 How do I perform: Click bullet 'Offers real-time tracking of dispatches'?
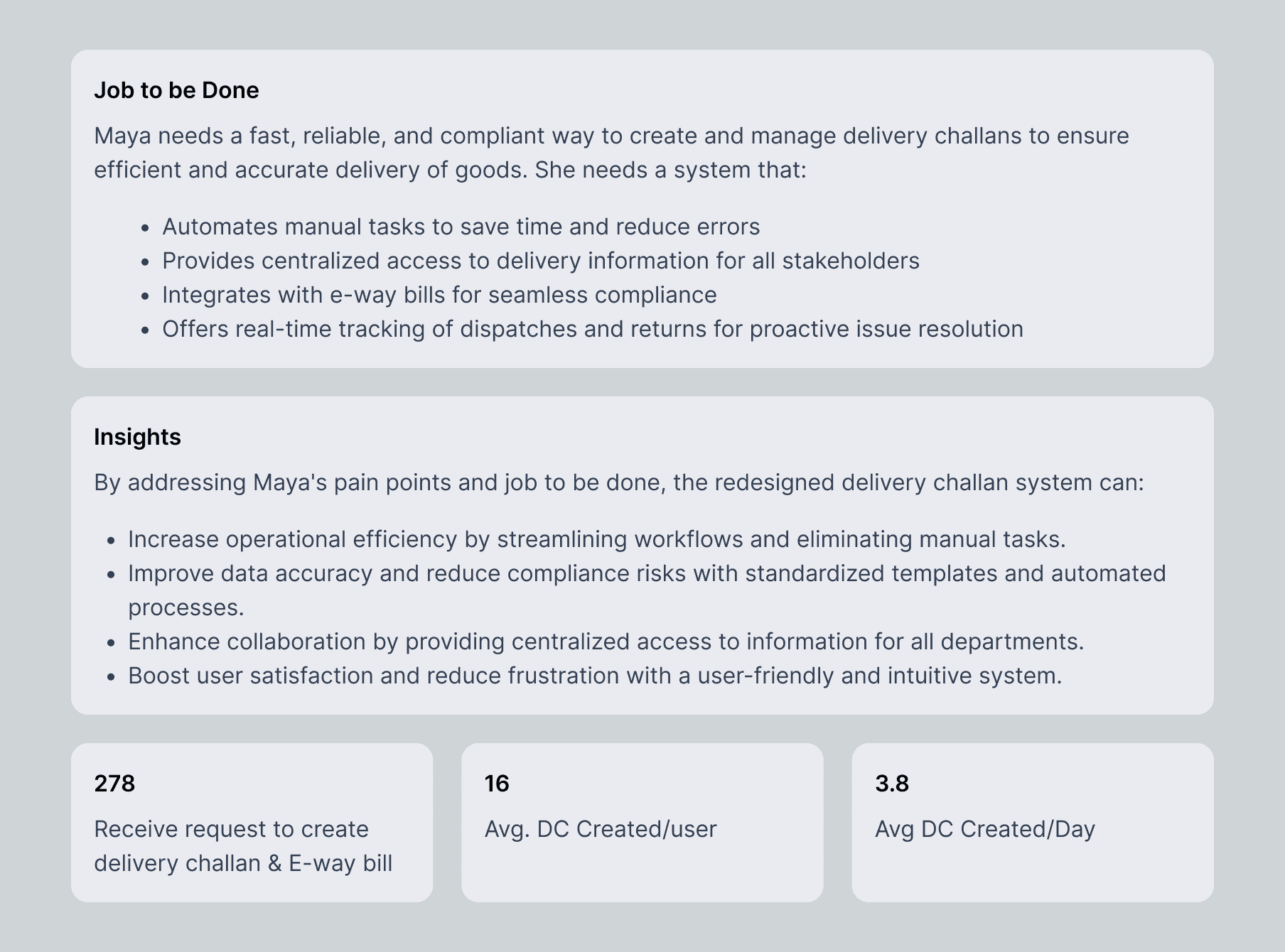click(x=593, y=329)
